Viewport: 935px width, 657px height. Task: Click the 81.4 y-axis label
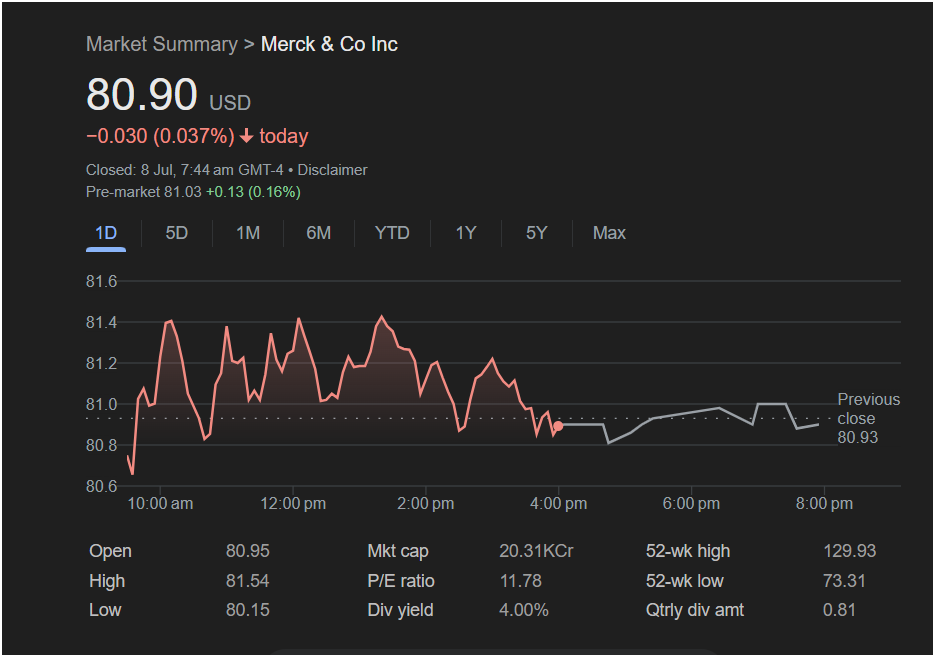tap(101, 323)
